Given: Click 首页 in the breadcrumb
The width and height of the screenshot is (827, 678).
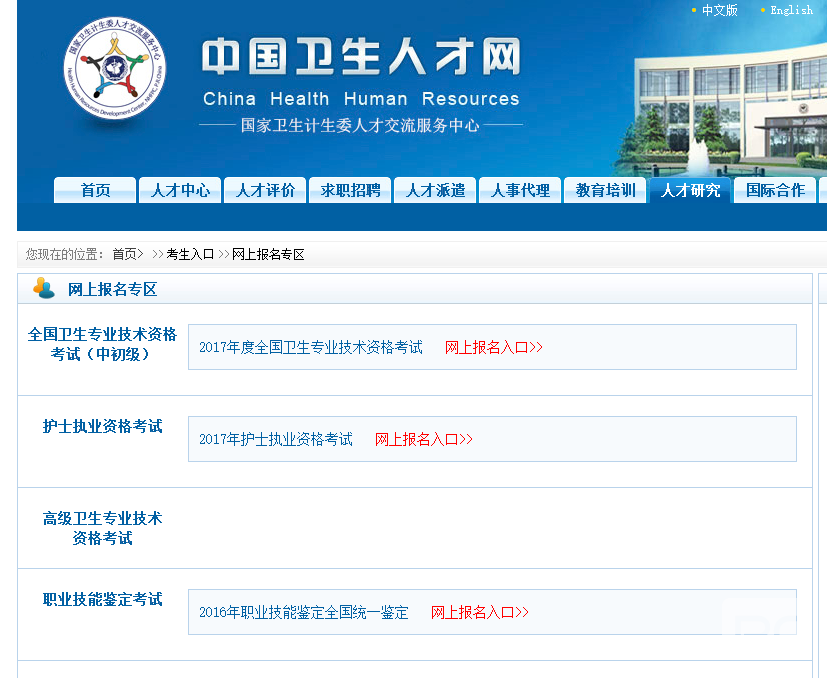Looking at the screenshot, I should (124, 254).
